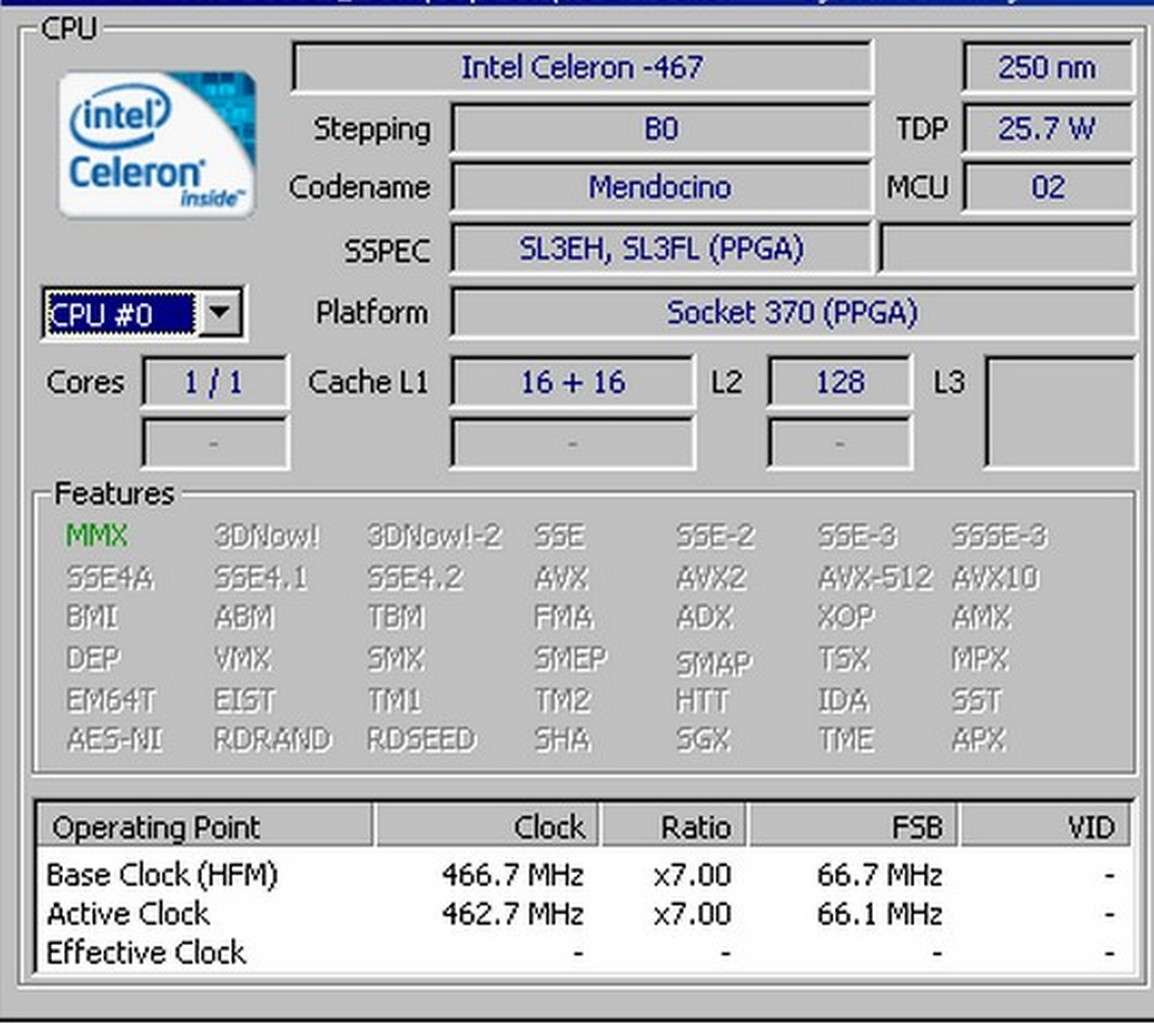1154x1024 pixels.
Task: Click the Intel Celeron logo image
Action: click(155, 143)
